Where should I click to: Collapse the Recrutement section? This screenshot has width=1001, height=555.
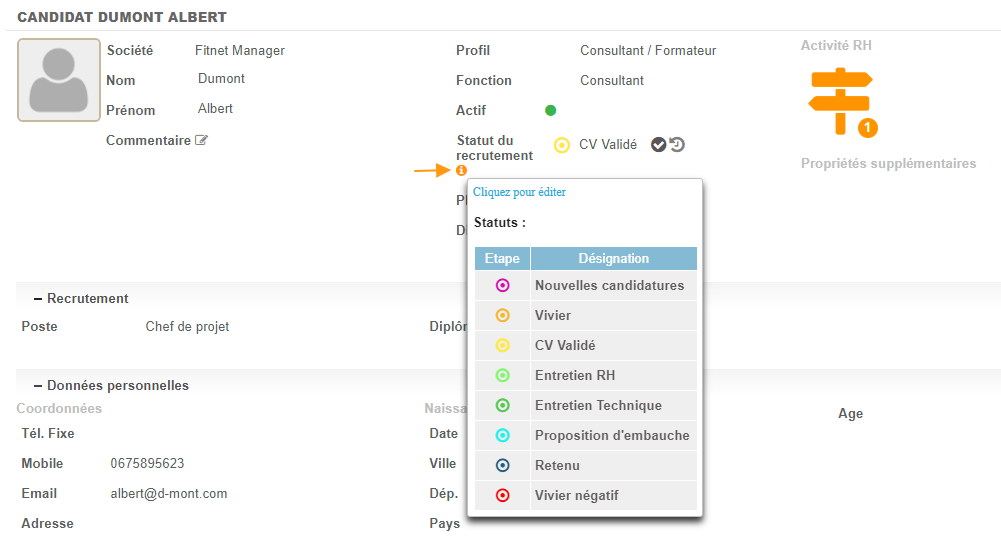[38, 299]
